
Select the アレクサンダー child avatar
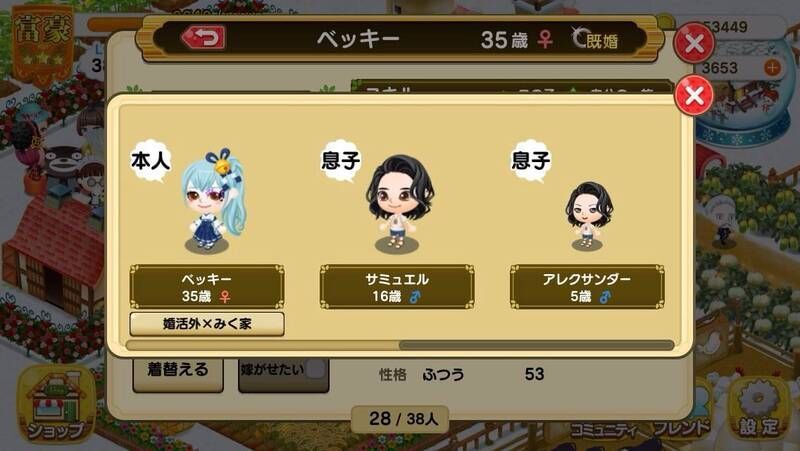[x=588, y=216]
